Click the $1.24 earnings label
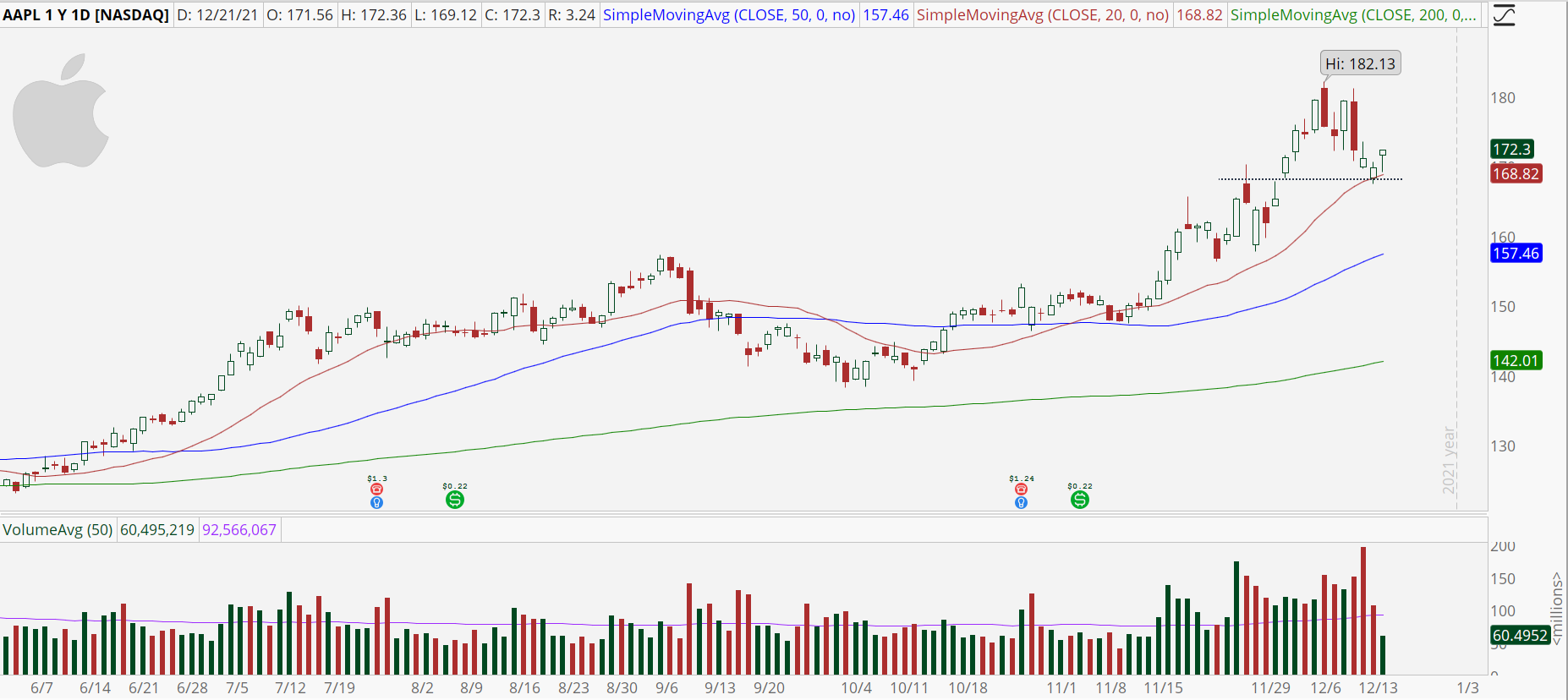 click(x=1022, y=479)
